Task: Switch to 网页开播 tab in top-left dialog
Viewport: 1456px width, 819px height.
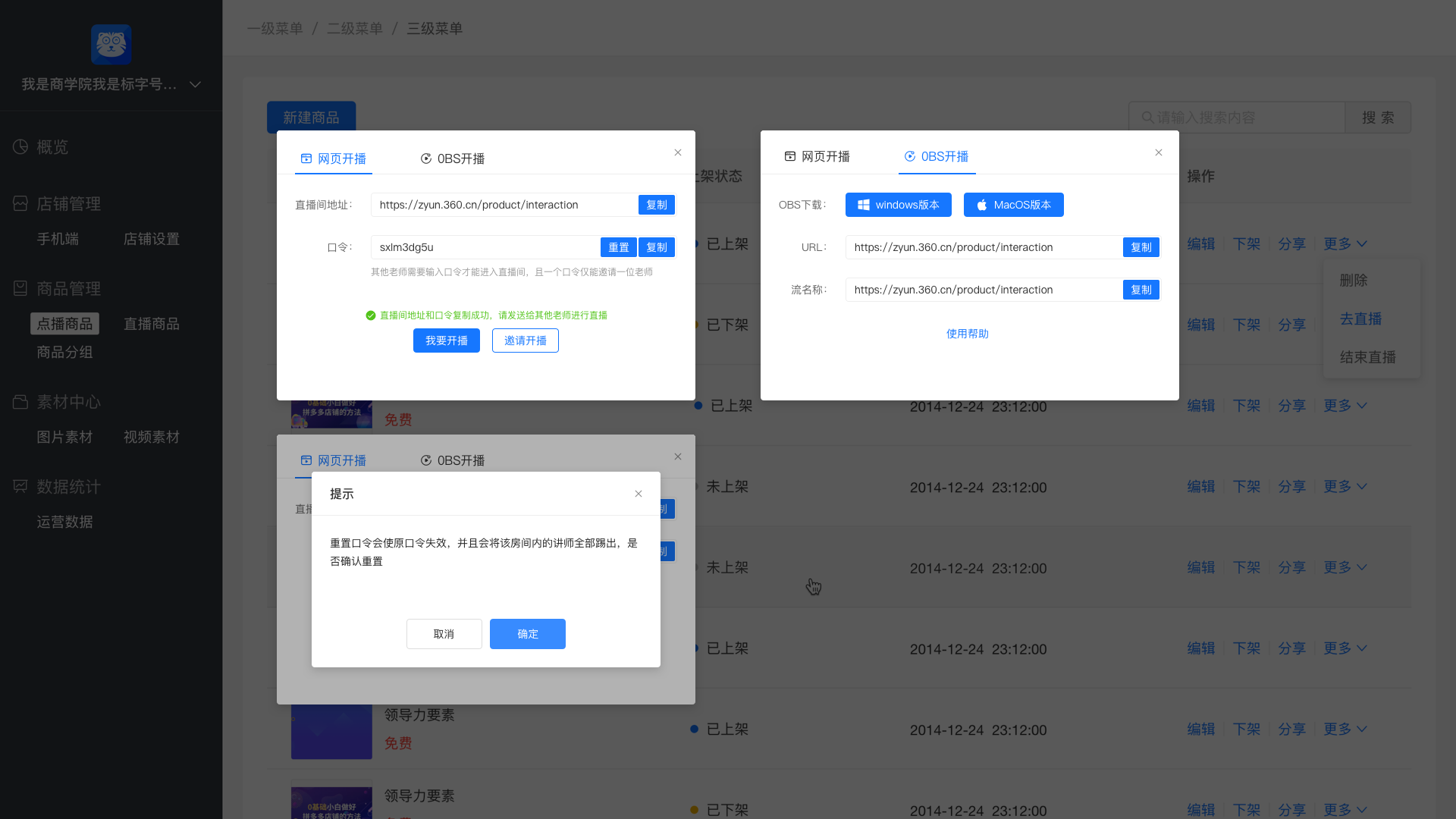Action: pyautogui.click(x=334, y=158)
